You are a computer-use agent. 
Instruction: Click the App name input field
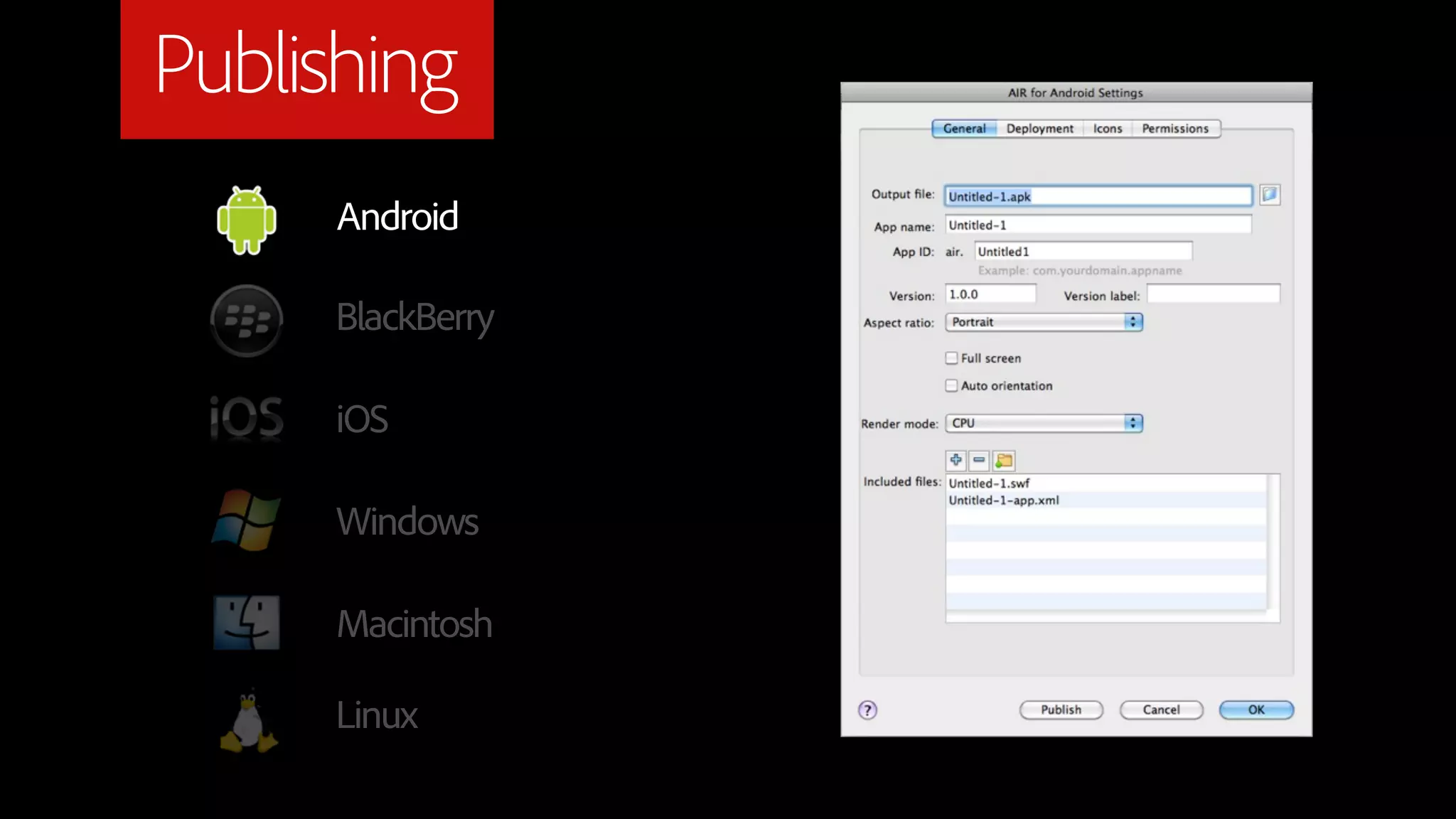coord(1098,225)
